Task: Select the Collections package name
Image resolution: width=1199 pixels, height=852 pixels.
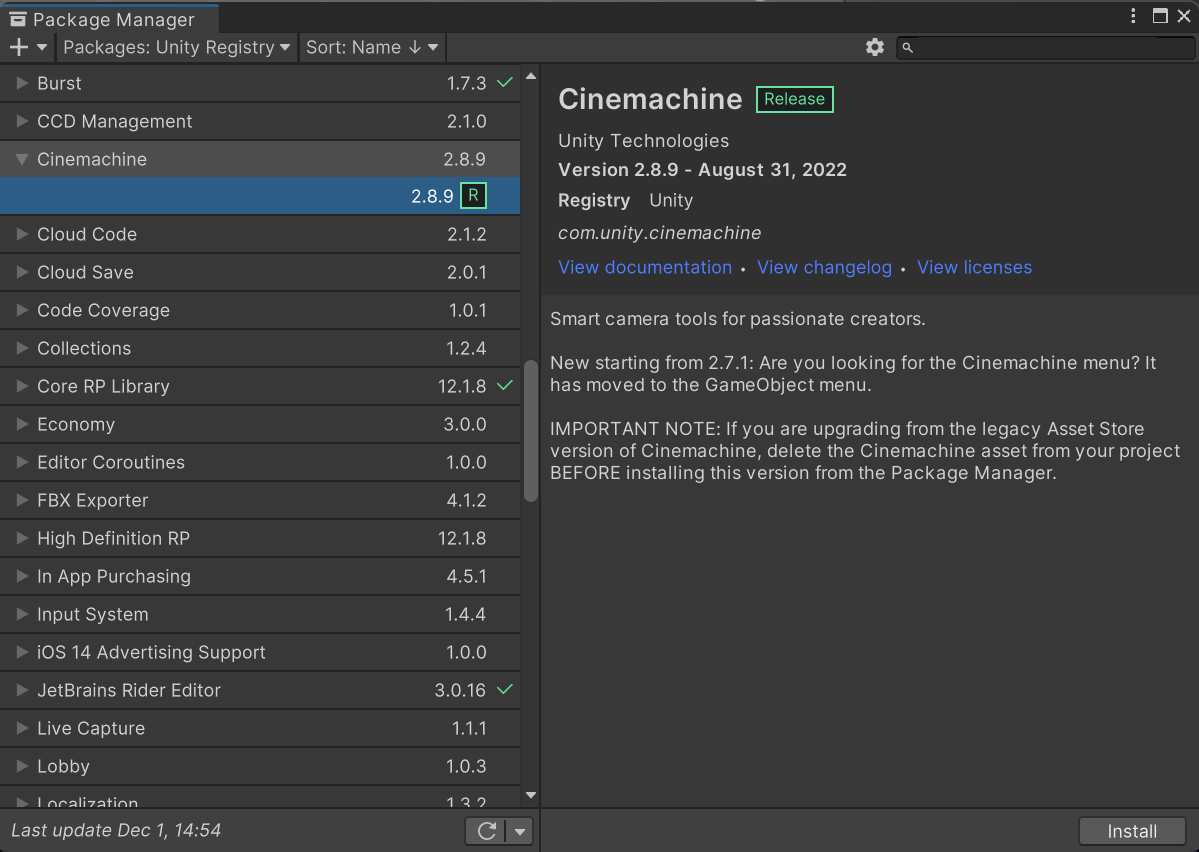Action: (84, 348)
